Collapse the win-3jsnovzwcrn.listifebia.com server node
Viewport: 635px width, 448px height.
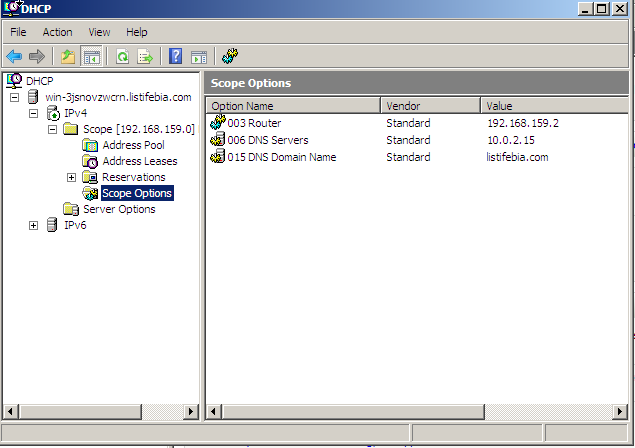click(15, 98)
